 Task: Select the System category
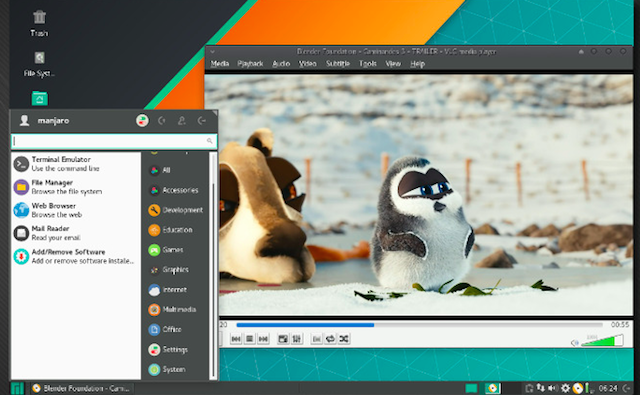pos(176,369)
